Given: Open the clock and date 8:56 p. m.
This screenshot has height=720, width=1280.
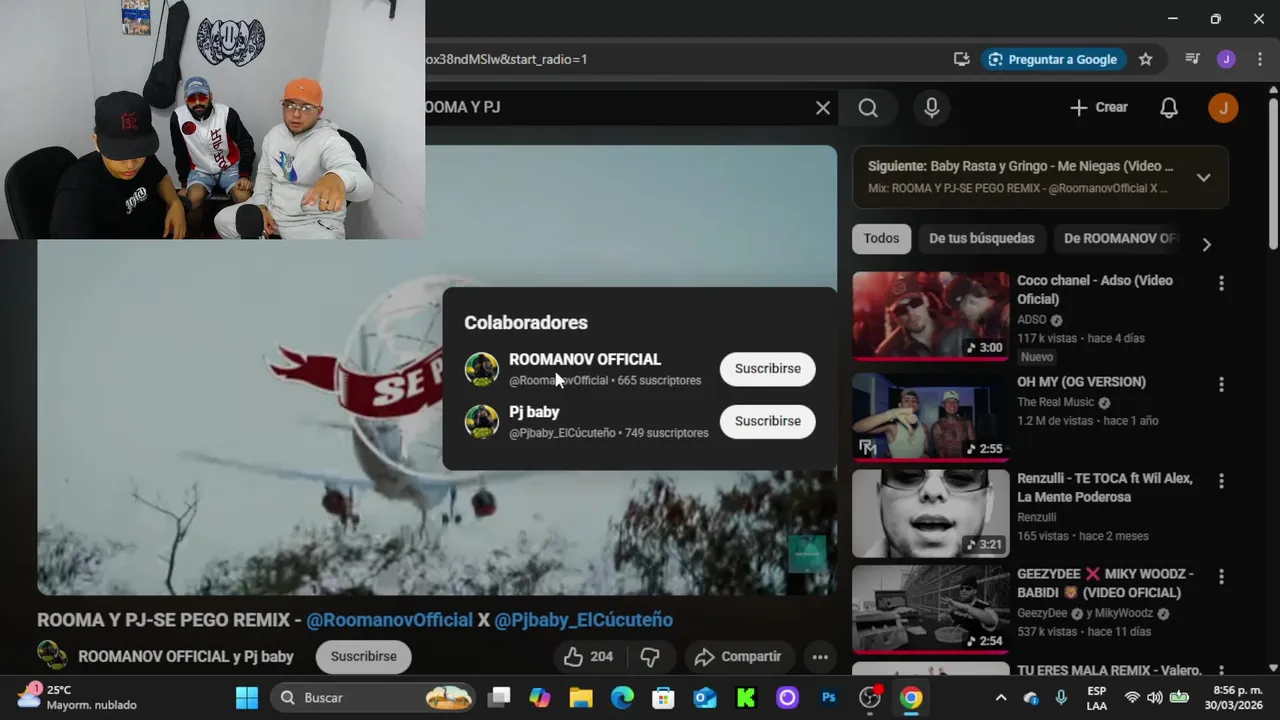Looking at the screenshot, I should point(1233,697).
